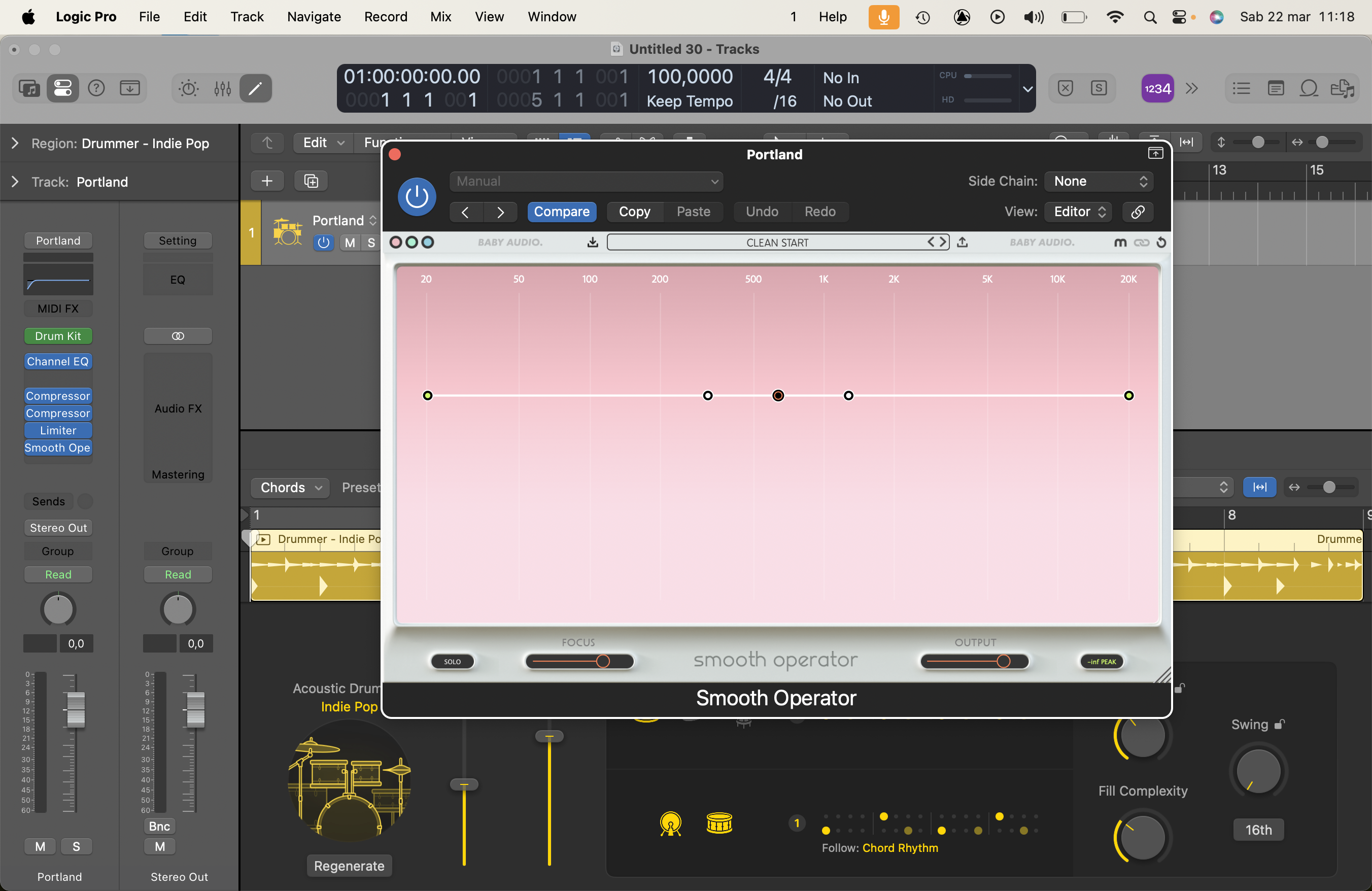The width and height of the screenshot is (1372, 891).
Task: Open the Mixer faders icon
Action: 223,88
